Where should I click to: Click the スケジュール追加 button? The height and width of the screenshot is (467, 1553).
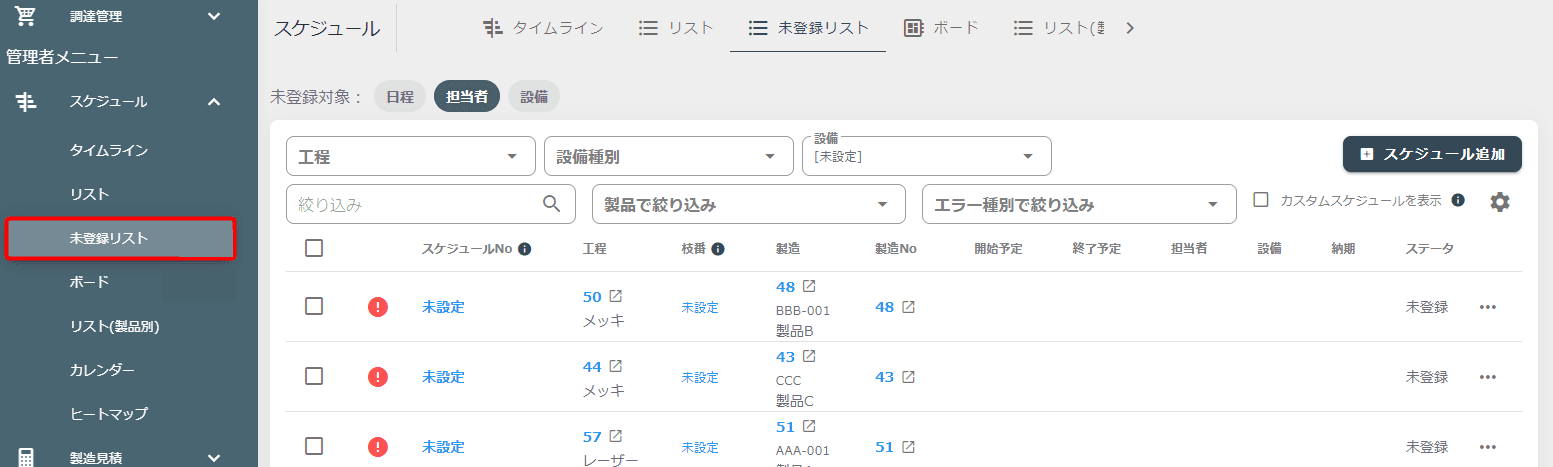[1432, 154]
